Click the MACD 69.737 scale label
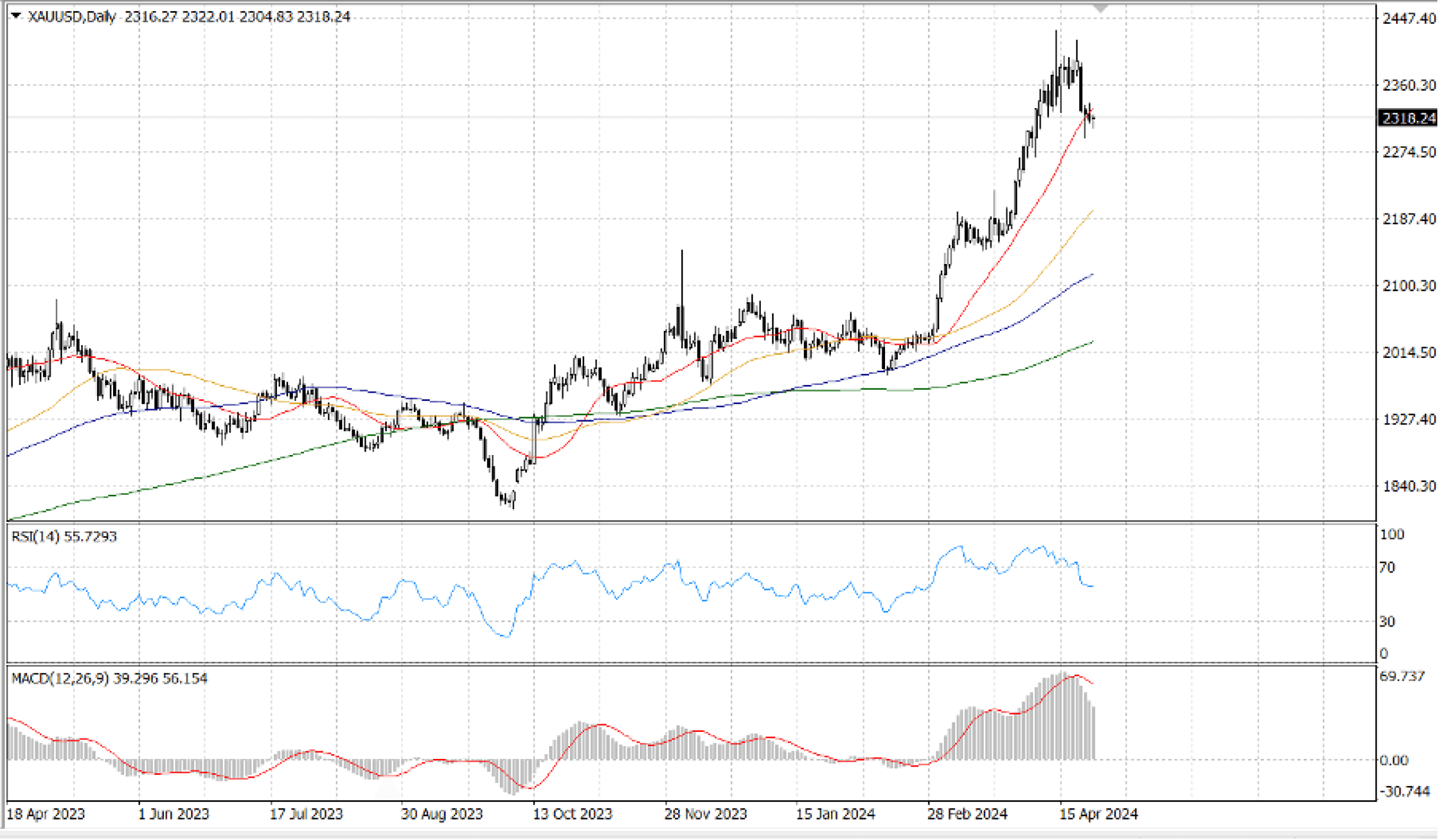This screenshot has height=840, width=1439. point(1402,676)
